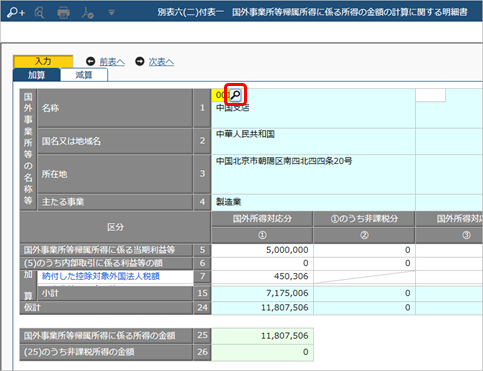Screen dimensions: 483x371
Task: Open the toolbar dropdown arrow
Action: point(112,13)
